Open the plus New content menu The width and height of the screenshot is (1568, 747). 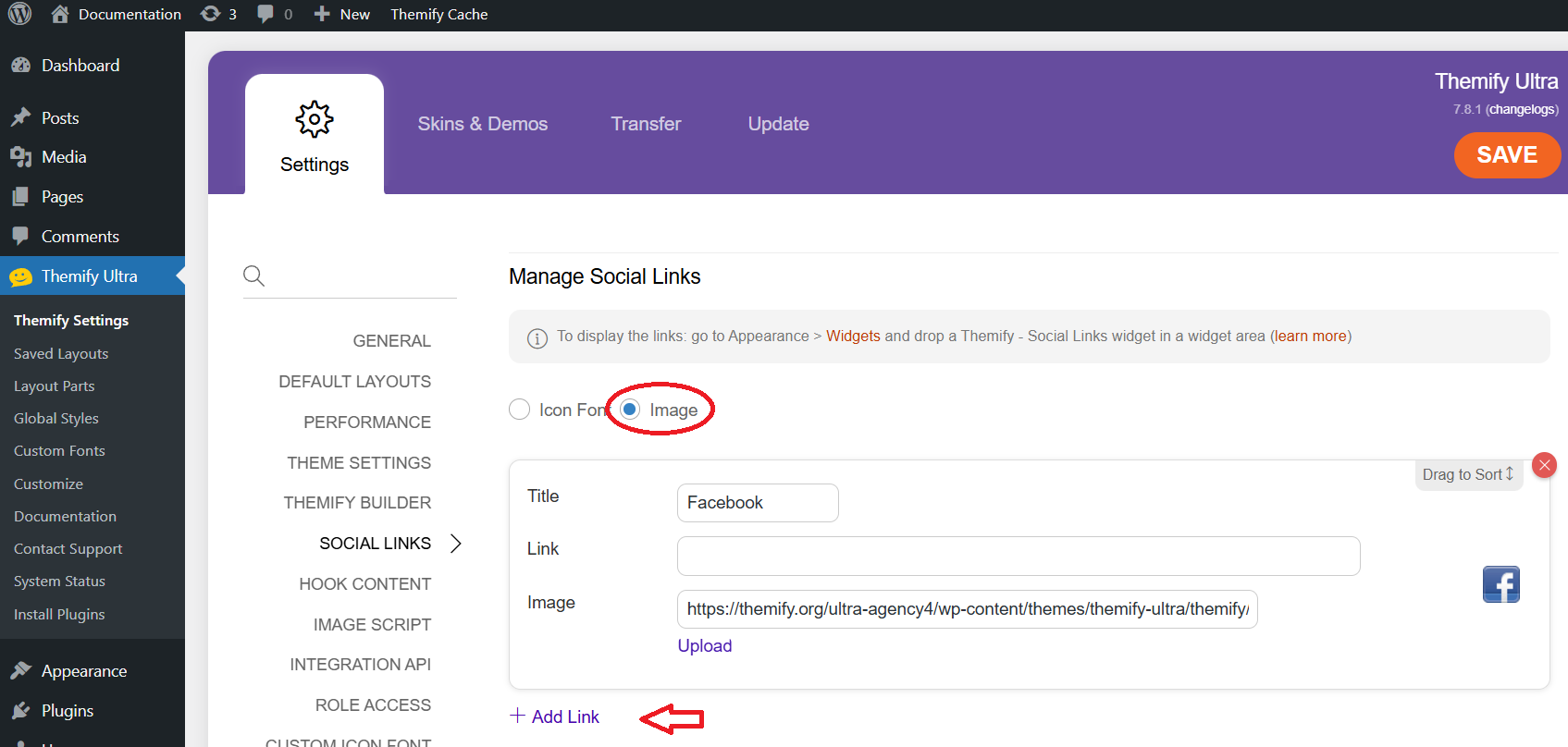[341, 14]
